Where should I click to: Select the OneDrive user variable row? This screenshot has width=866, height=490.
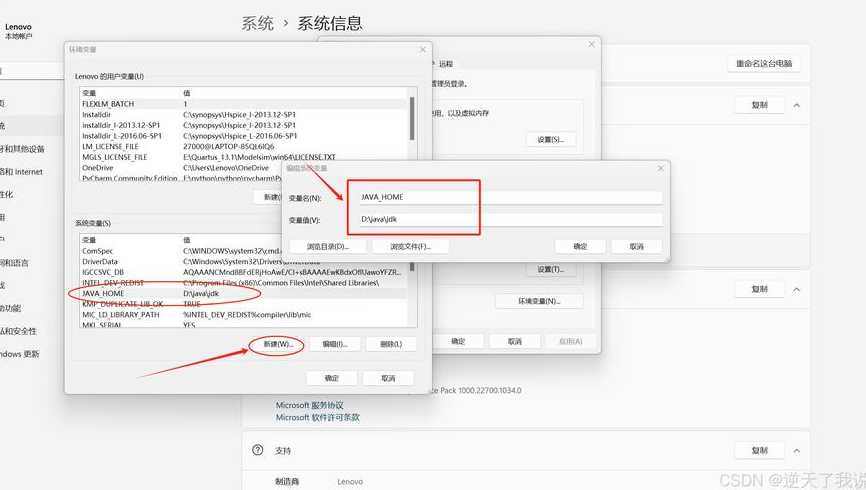coord(182,167)
